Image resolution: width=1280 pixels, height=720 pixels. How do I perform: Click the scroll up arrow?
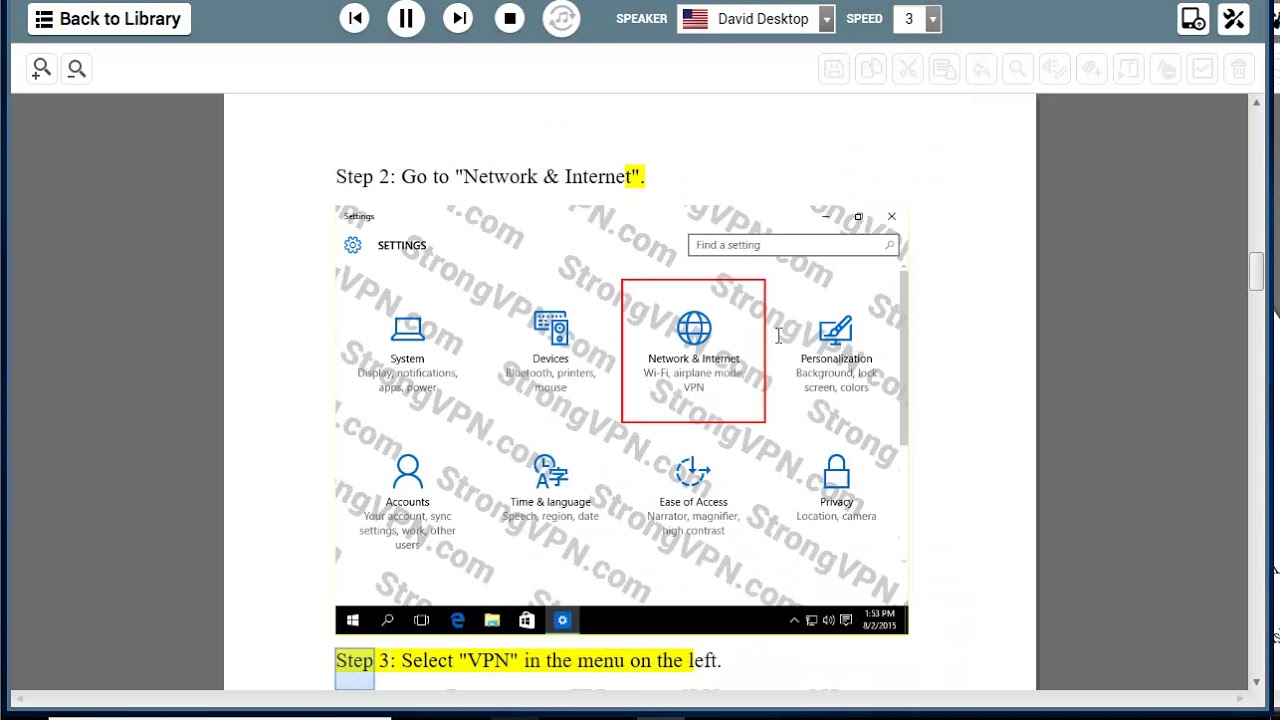(x=1256, y=102)
